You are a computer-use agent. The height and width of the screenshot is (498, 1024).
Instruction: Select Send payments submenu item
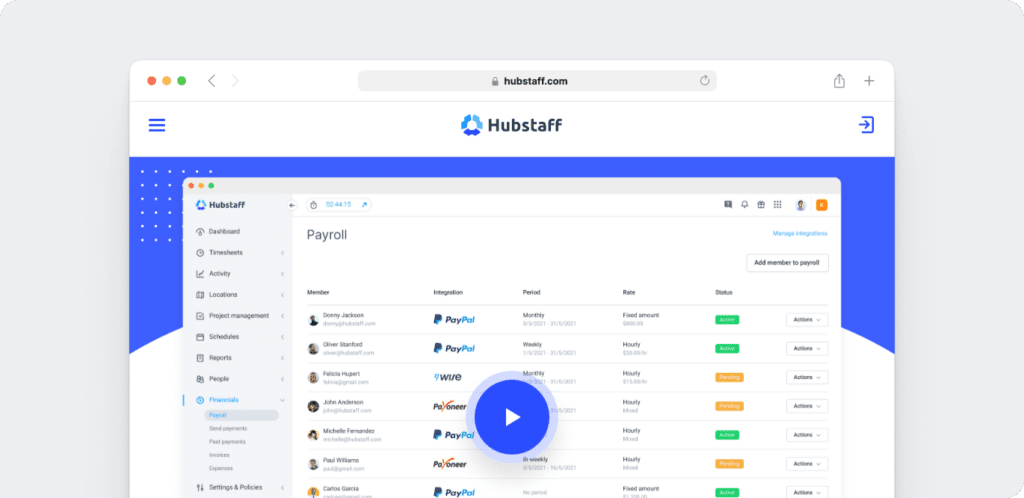[x=228, y=429]
